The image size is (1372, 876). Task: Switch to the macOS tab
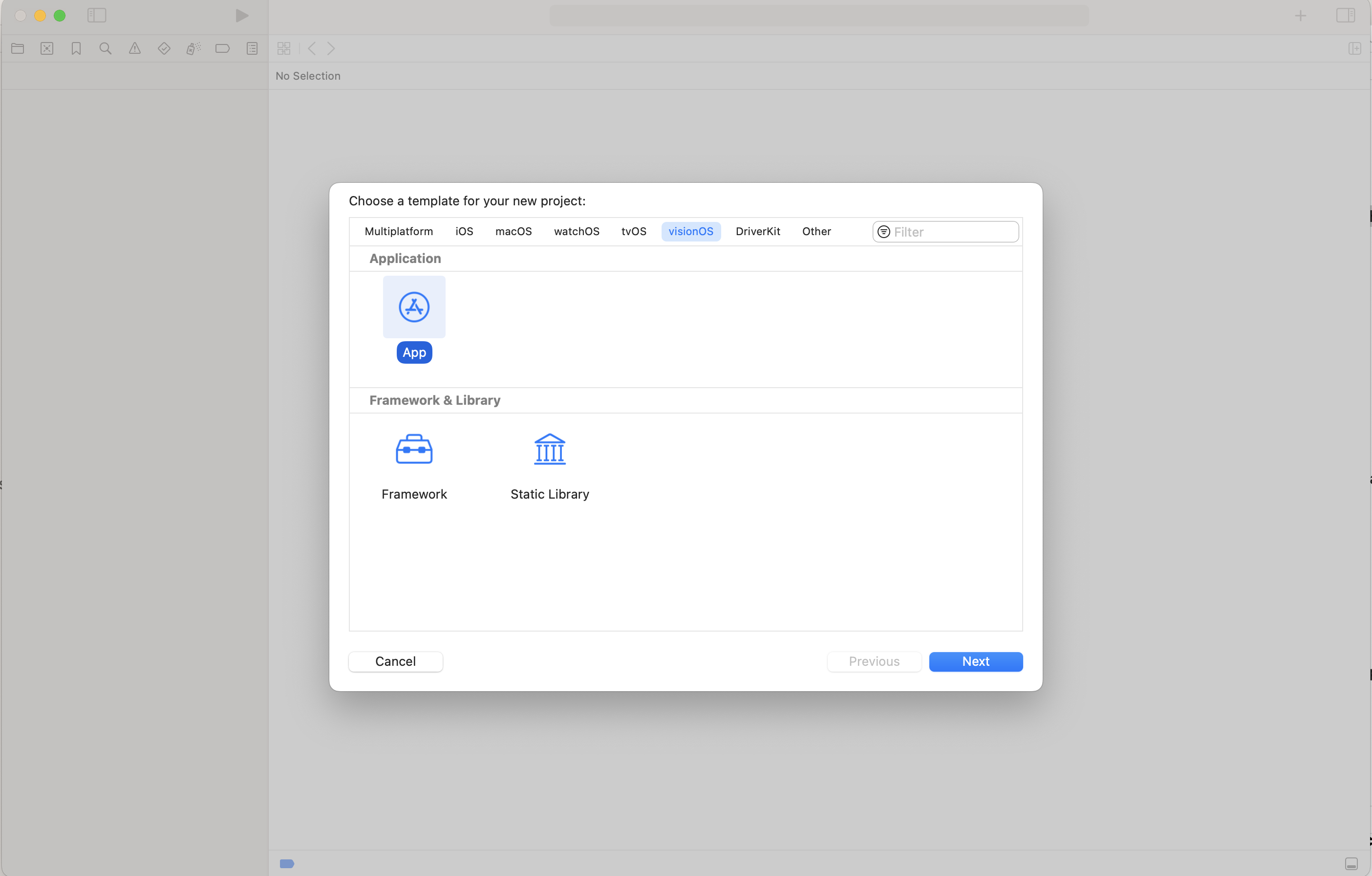[514, 231]
